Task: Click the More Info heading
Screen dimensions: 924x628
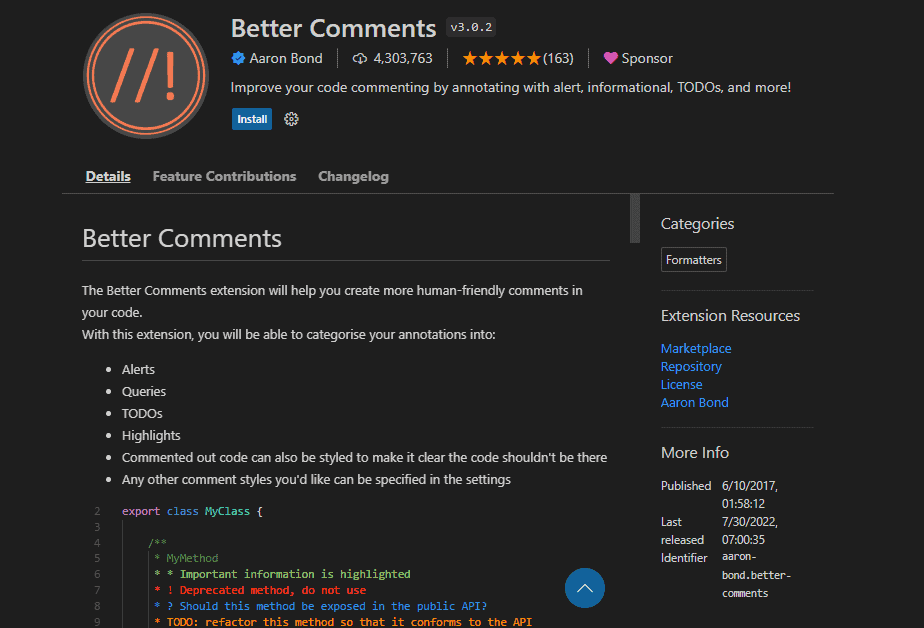Action: coord(695,452)
